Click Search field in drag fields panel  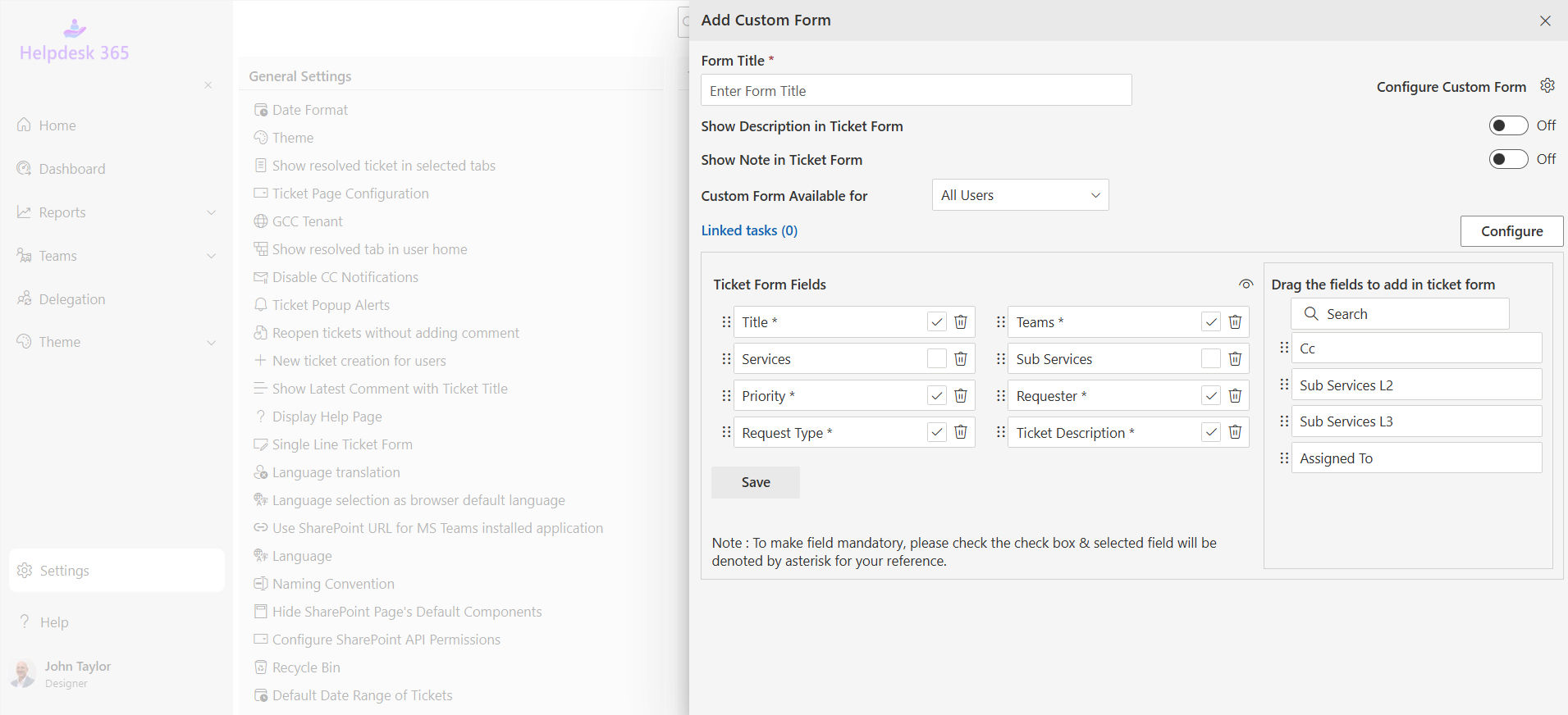click(1400, 314)
